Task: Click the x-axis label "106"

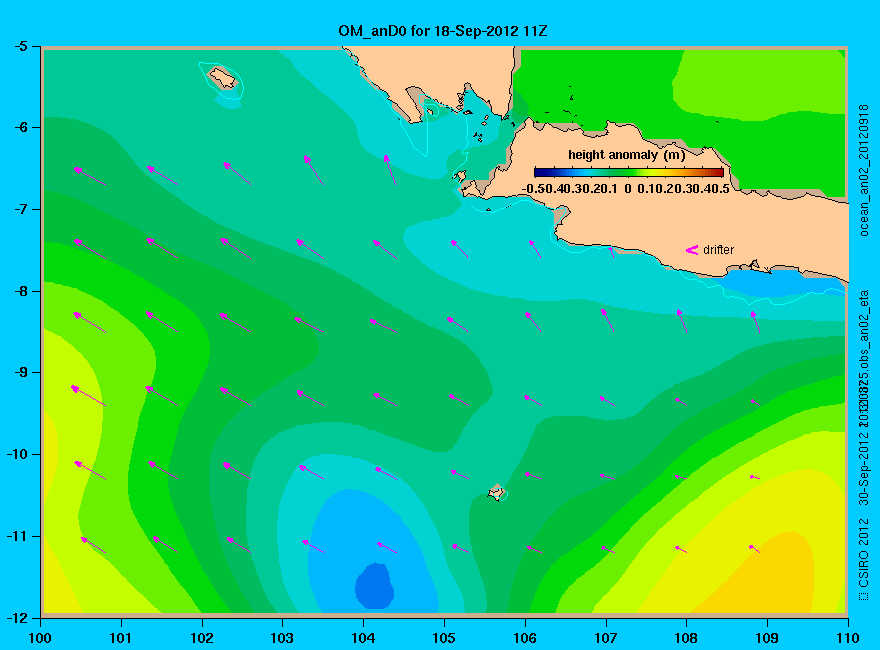Action: click(x=525, y=638)
